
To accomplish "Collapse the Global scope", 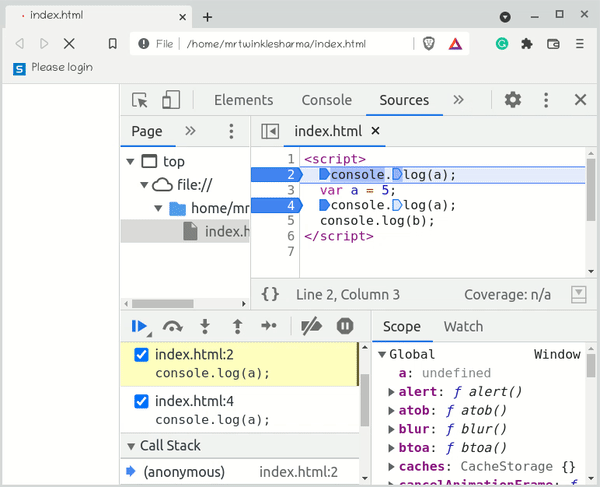I will click(382, 355).
